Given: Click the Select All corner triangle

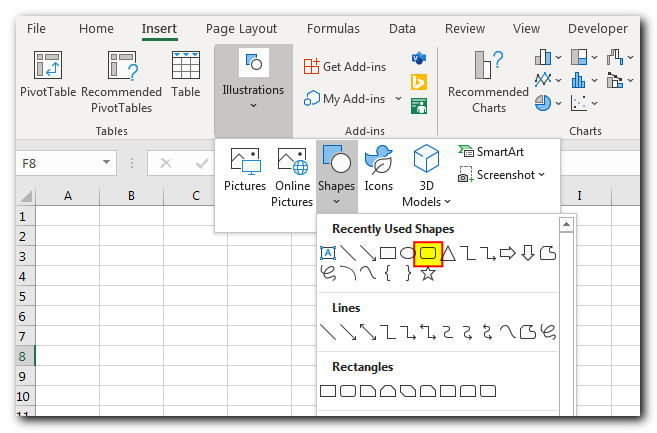Looking at the screenshot, I should point(26,196).
